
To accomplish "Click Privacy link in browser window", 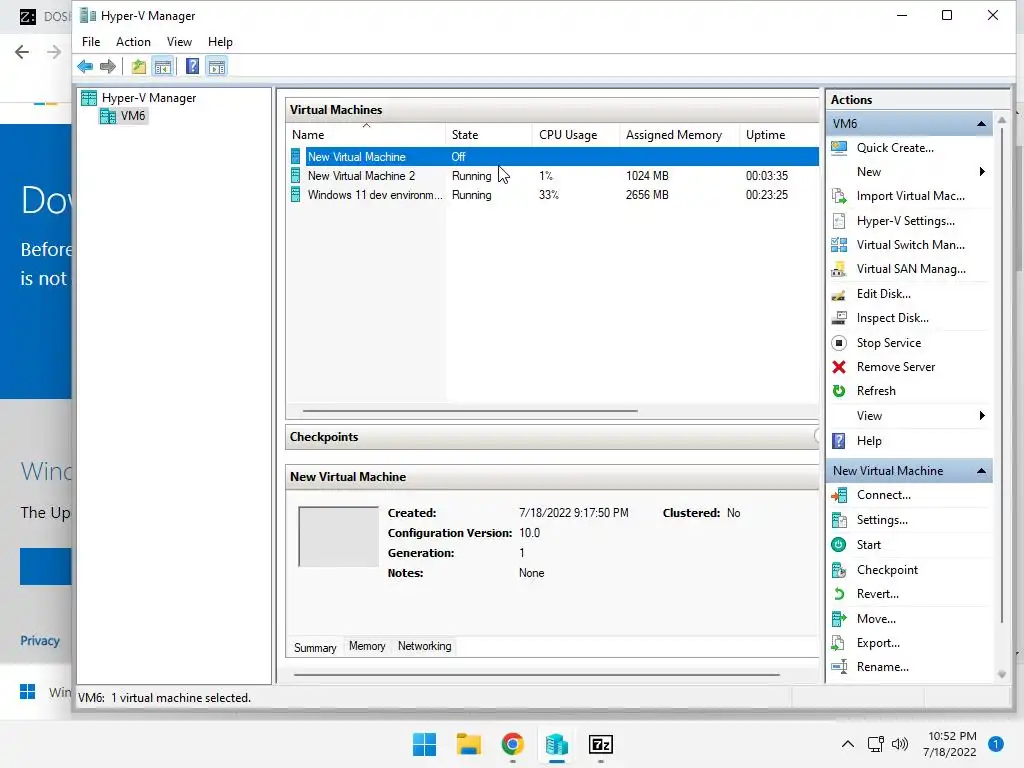I will pyautogui.click(x=40, y=641).
